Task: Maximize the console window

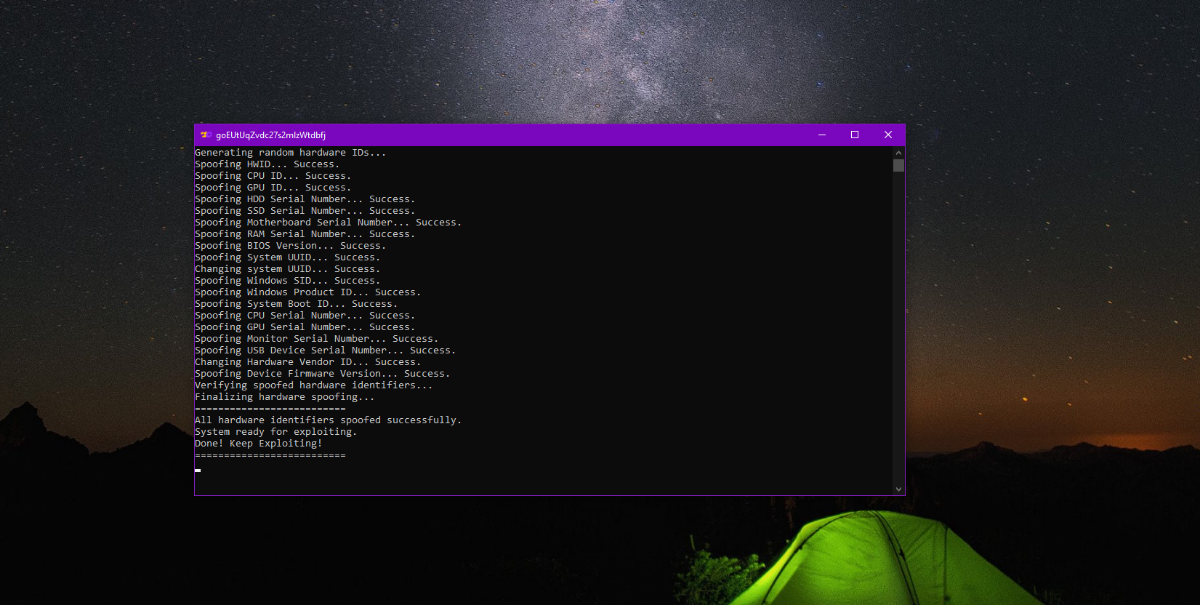Action: pyautogui.click(x=854, y=135)
